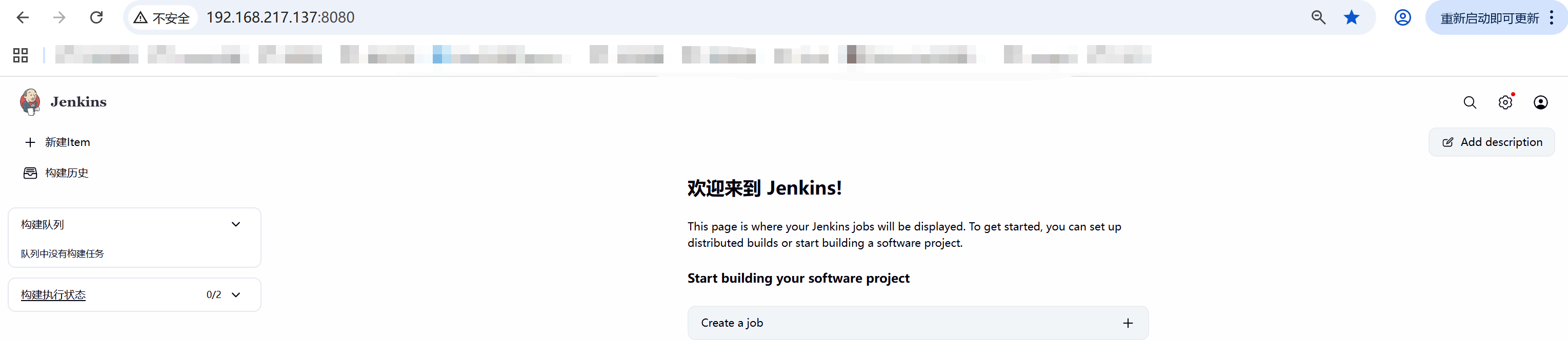
Task: Click the Start building your software project heading
Action: (798, 279)
